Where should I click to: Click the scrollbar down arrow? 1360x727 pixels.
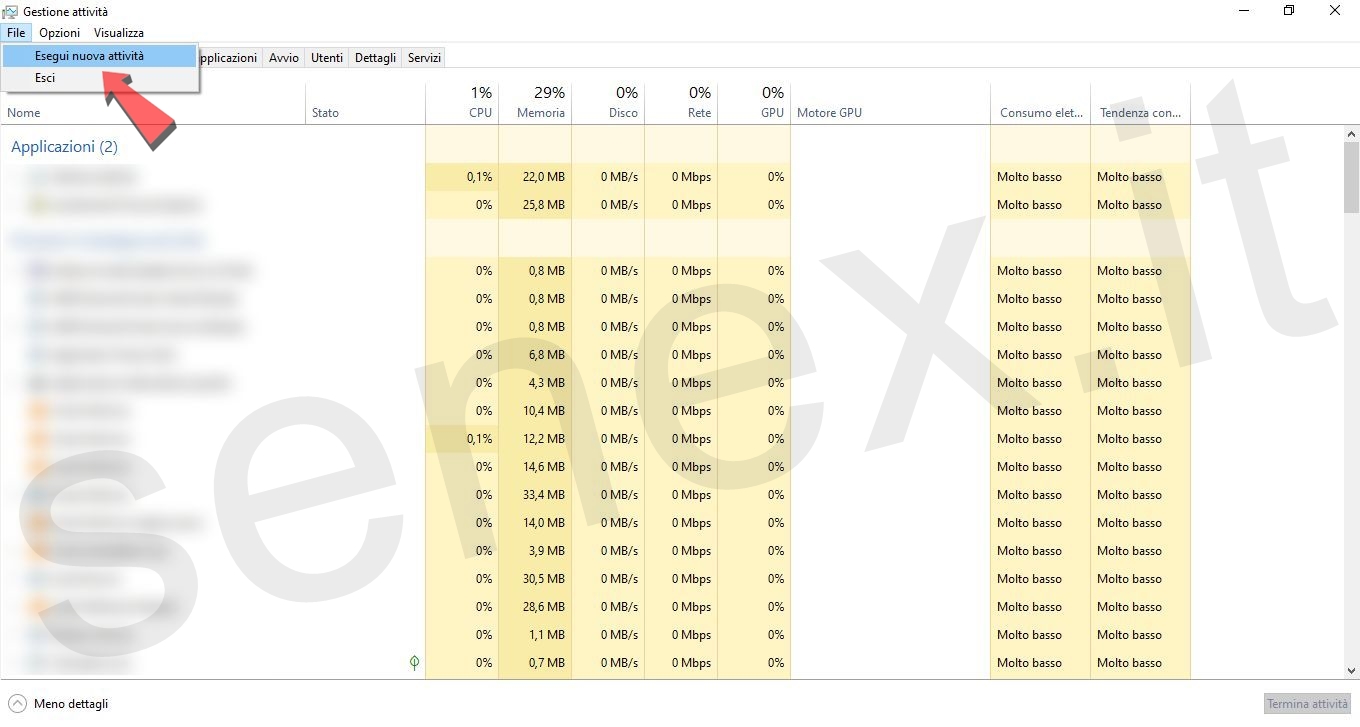point(1351,671)
